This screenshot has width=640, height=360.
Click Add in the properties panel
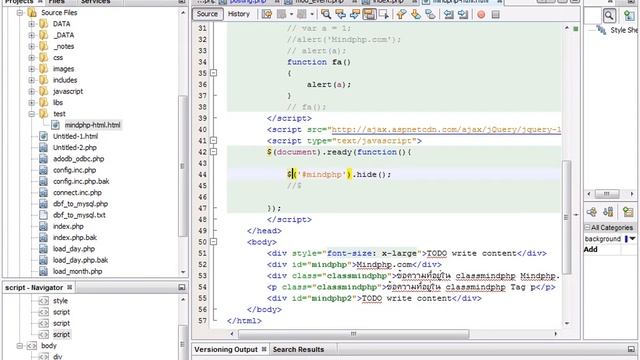(x=591, y=249)
